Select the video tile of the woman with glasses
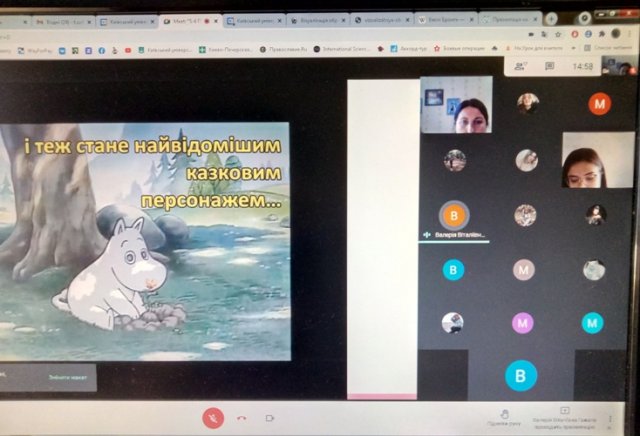This screenshot has width=640, height=436. pos(597,160)
